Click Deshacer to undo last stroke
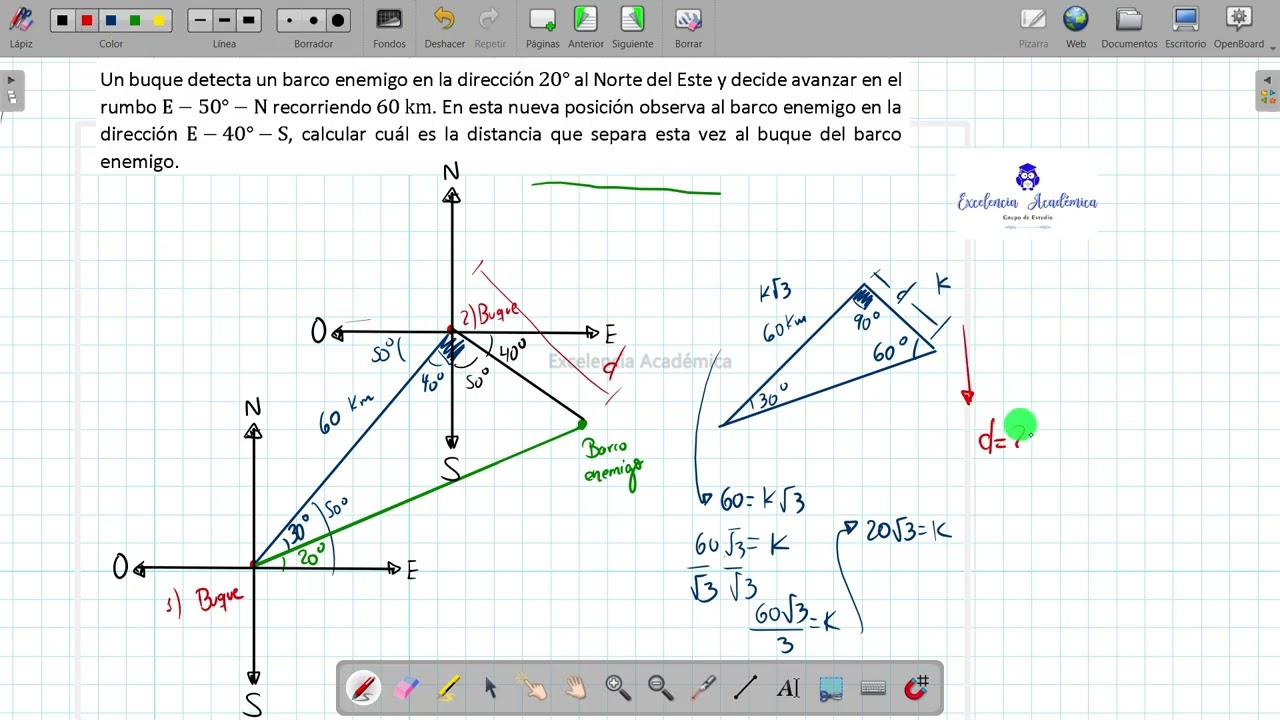 tap(444, 27)
